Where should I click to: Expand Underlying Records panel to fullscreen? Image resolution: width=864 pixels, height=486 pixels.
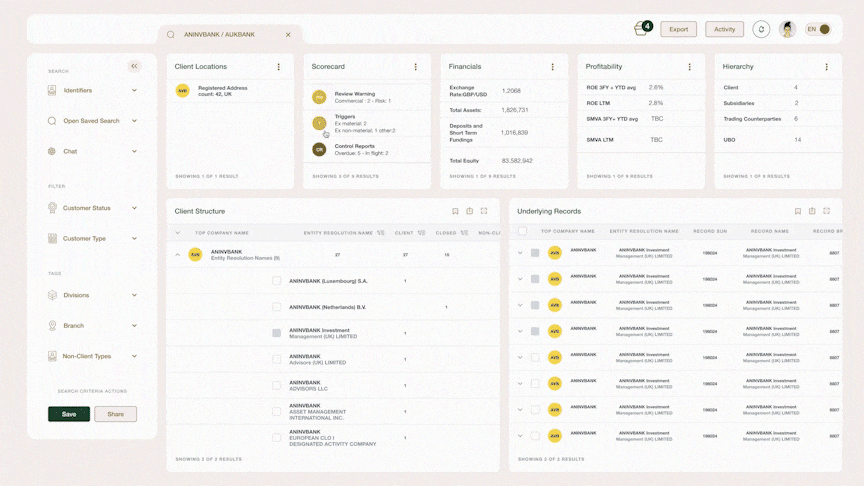tap(827, 211)
